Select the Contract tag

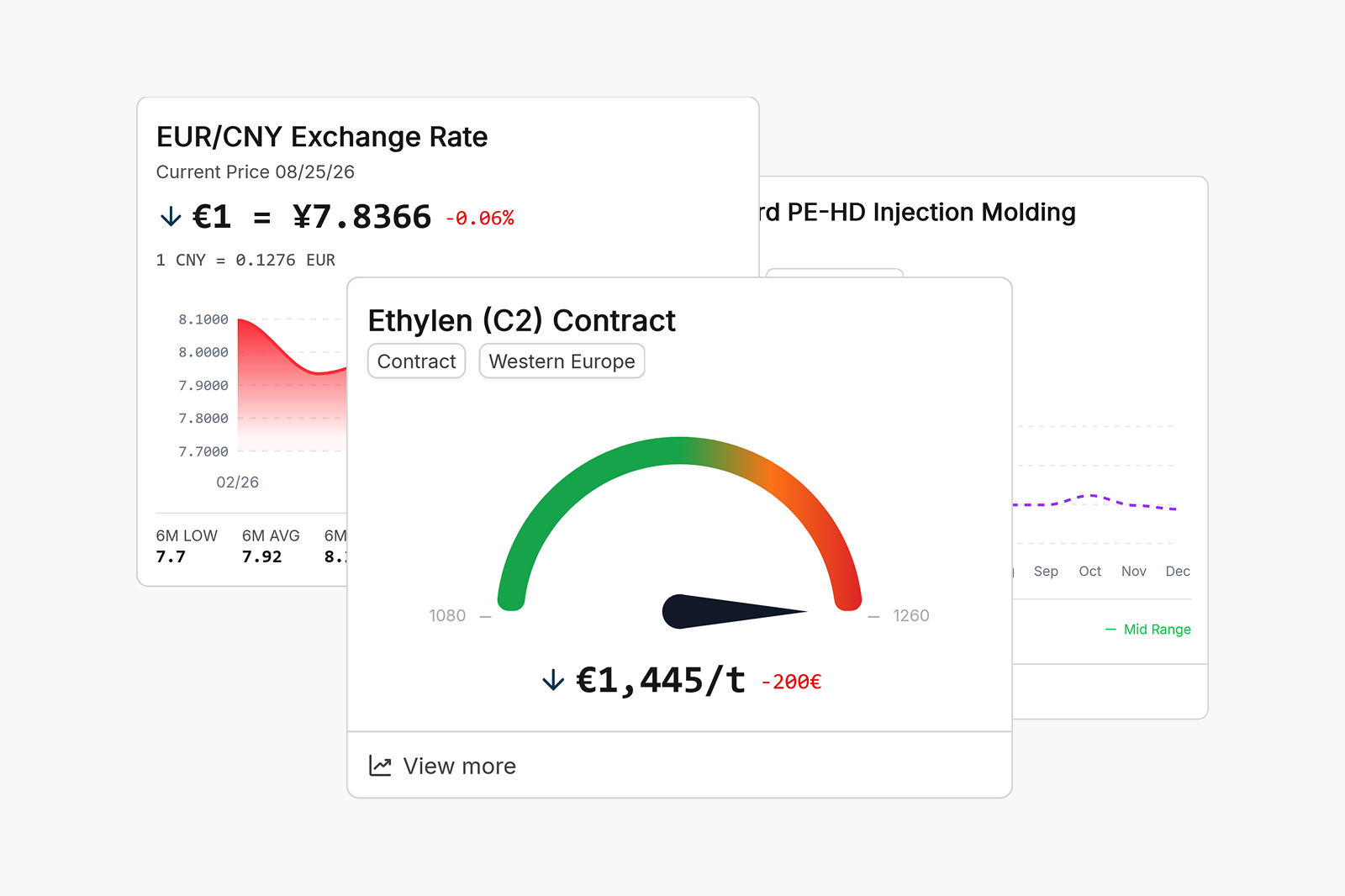click(x=416, y=361)
